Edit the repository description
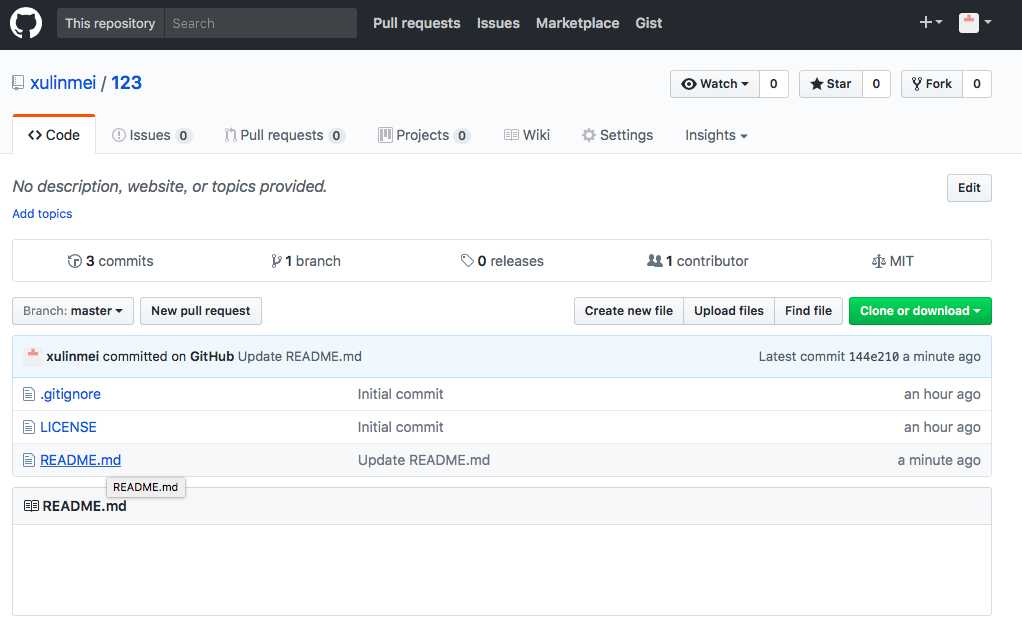This screenshot has height=642, width=1022. (x=969, y=188)
